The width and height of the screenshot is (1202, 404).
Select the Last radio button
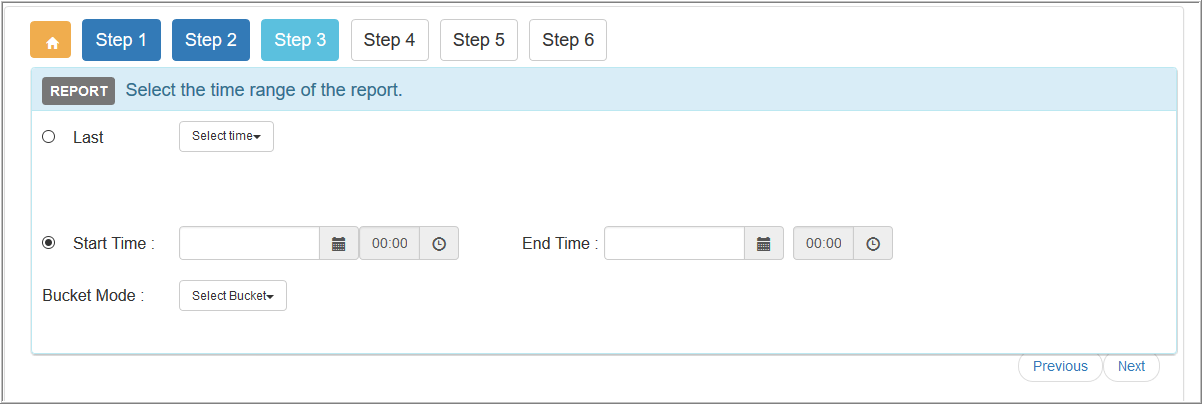pos(48,137)
